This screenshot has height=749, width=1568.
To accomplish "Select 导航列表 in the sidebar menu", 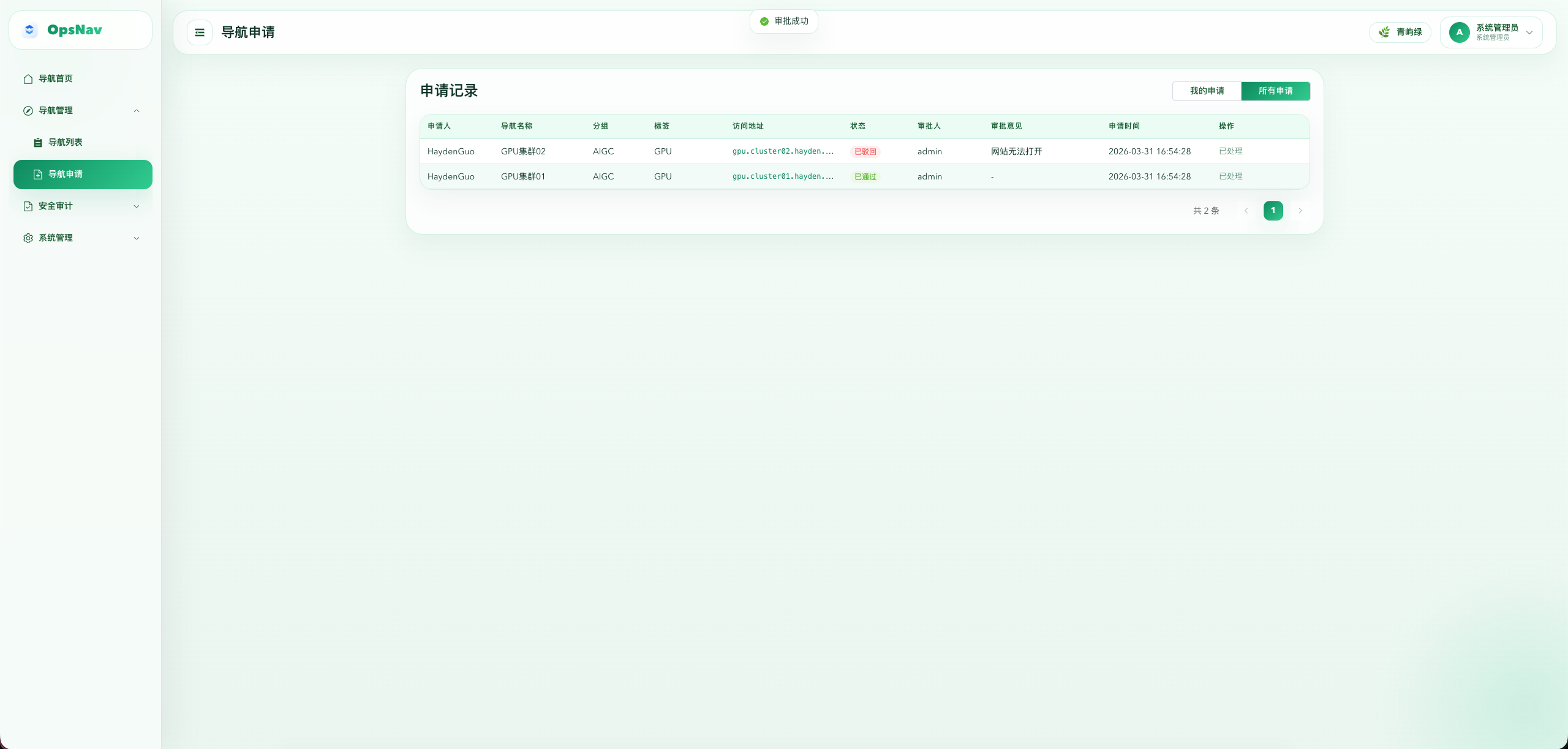I will (66, 141).
